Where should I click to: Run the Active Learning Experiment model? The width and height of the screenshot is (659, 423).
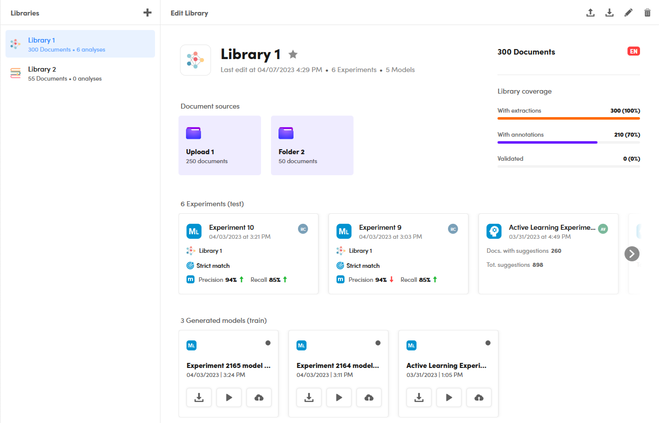(x=449, y=397)
